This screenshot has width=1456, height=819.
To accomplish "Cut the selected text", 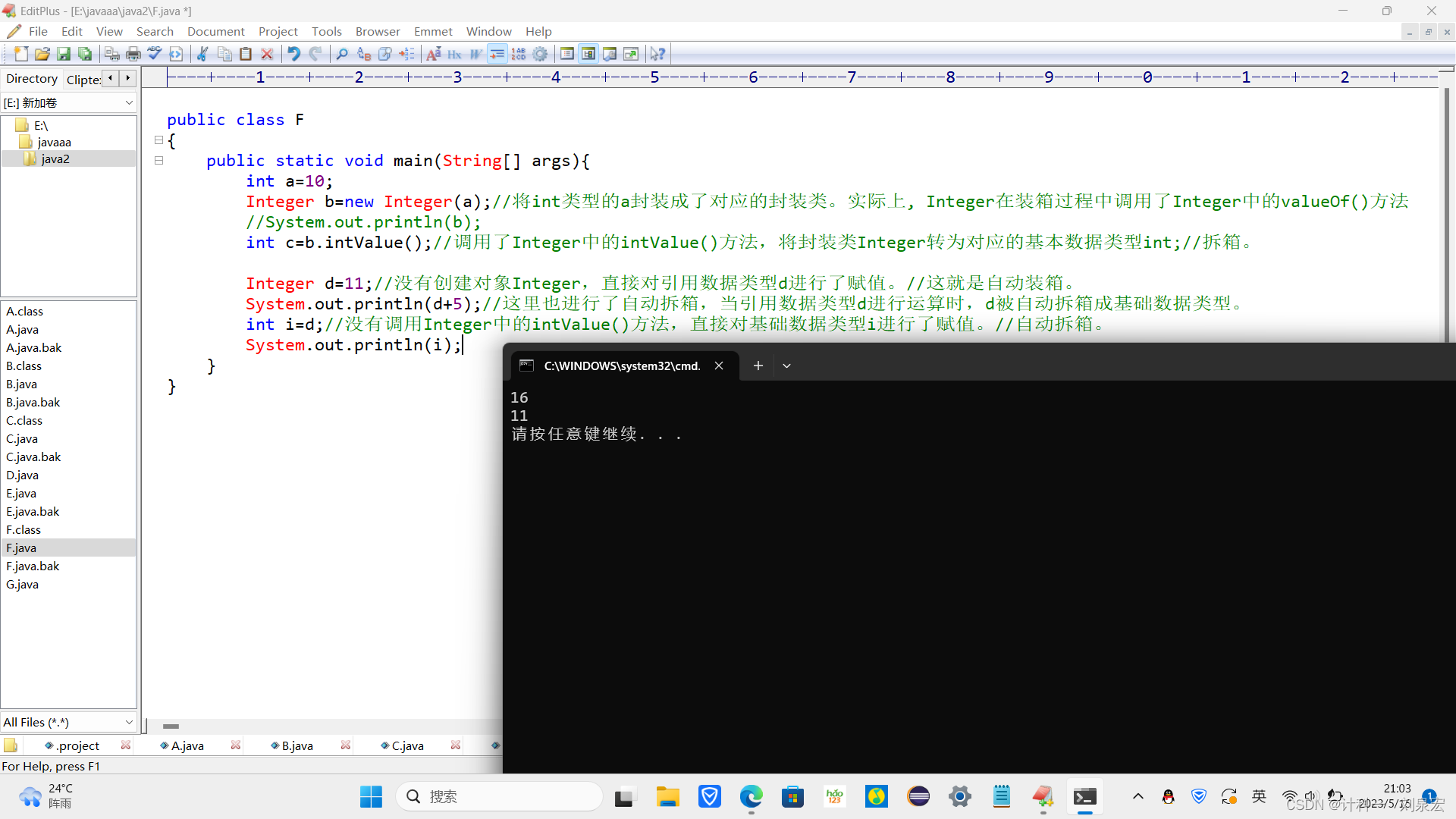I will 202,53.
